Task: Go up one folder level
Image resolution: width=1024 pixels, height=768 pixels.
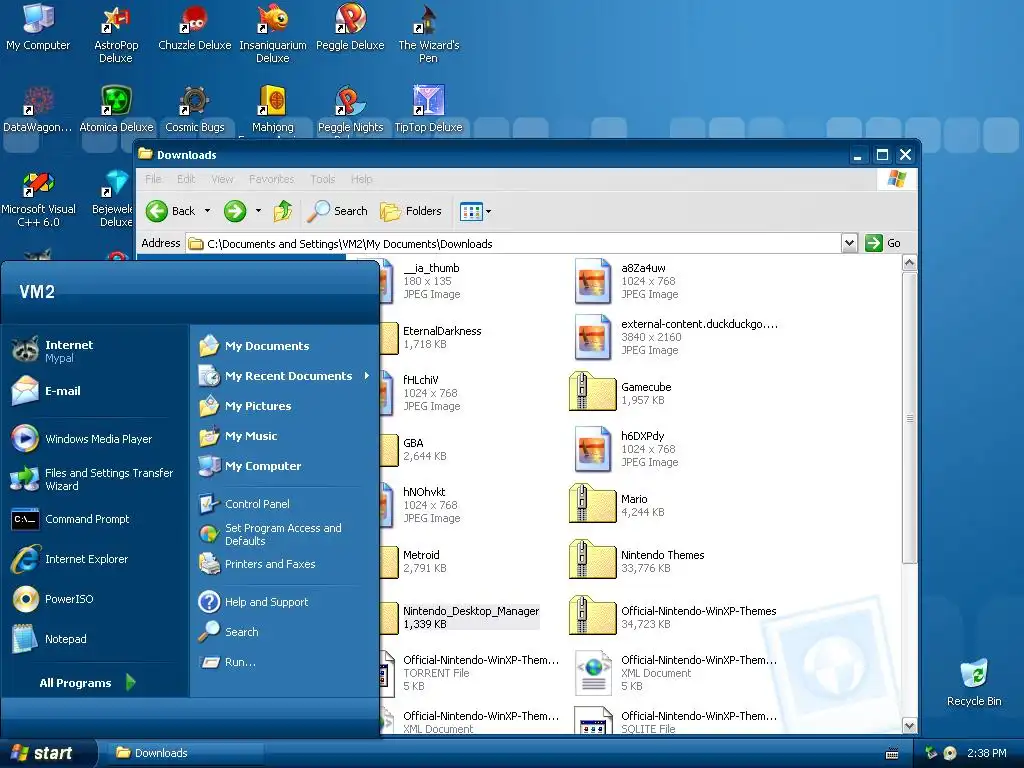Action: click(283, 211)
